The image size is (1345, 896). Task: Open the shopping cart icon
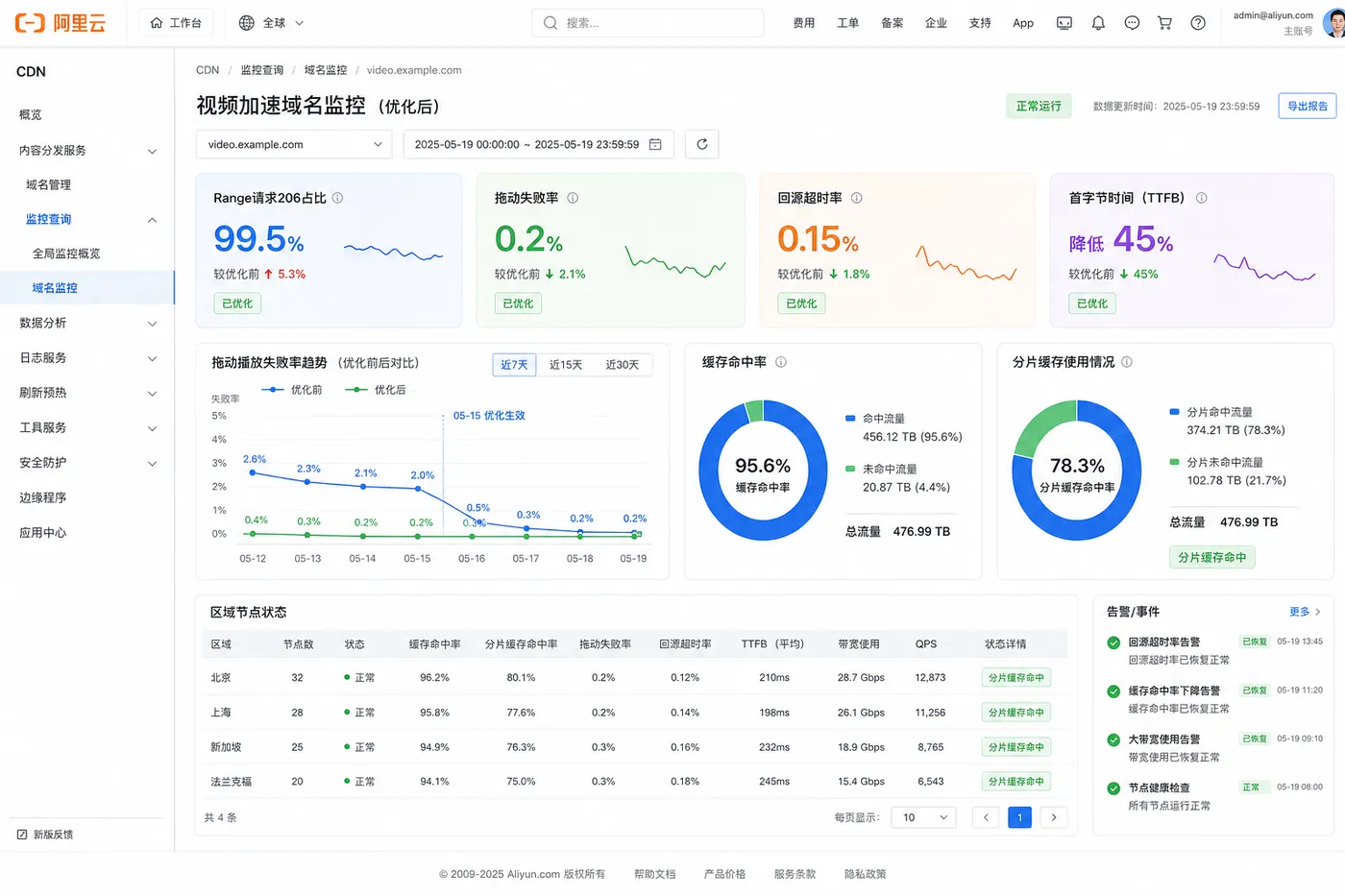(x=1164, y=23)
